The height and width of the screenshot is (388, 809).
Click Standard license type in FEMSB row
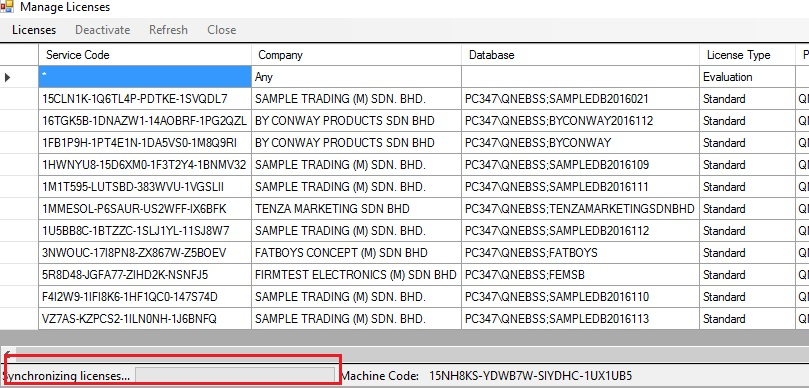click(748, 275)
